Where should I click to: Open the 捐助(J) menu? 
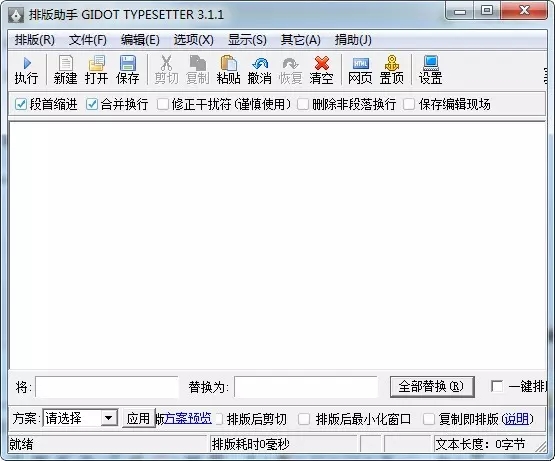point(353,40)
